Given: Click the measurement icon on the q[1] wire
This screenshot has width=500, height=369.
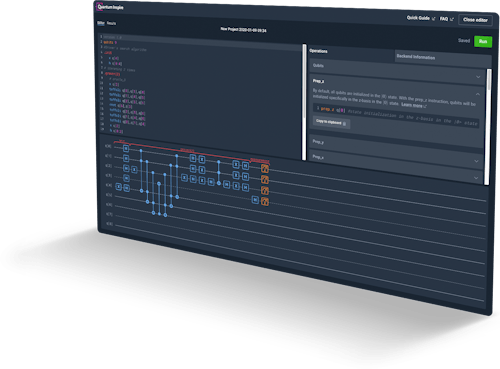Looking at the screenshot, I should click(x=265, y=179).
